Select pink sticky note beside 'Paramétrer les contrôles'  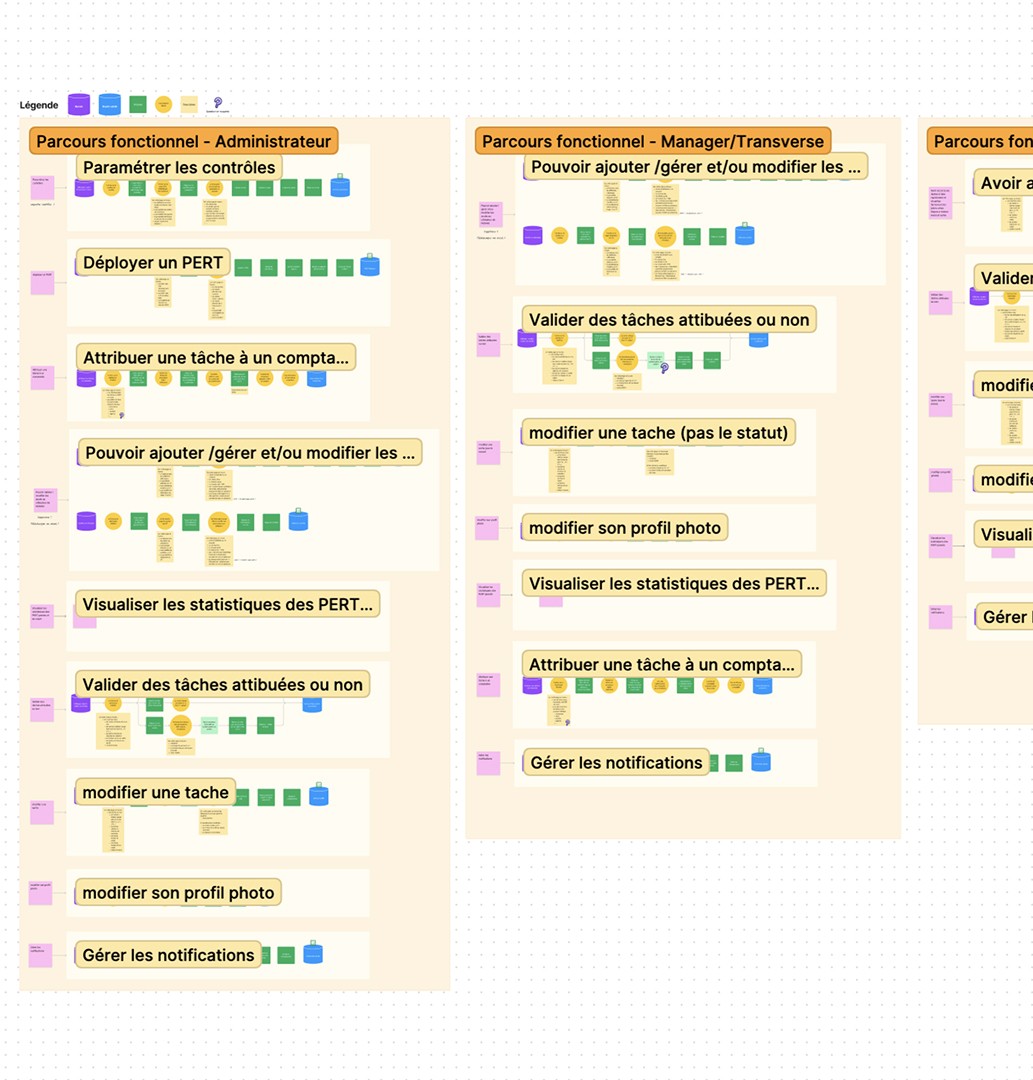coord(43,187)
